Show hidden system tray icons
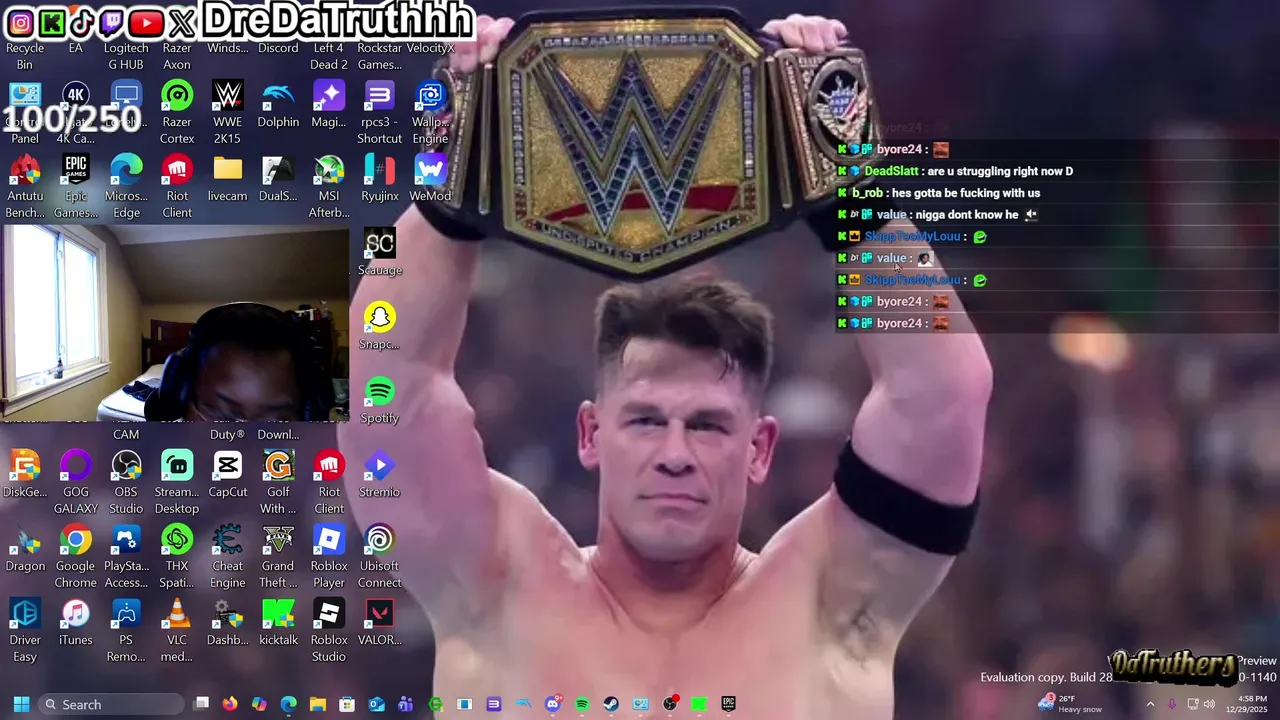The image size is (1280, 720). click(1150, 704)
